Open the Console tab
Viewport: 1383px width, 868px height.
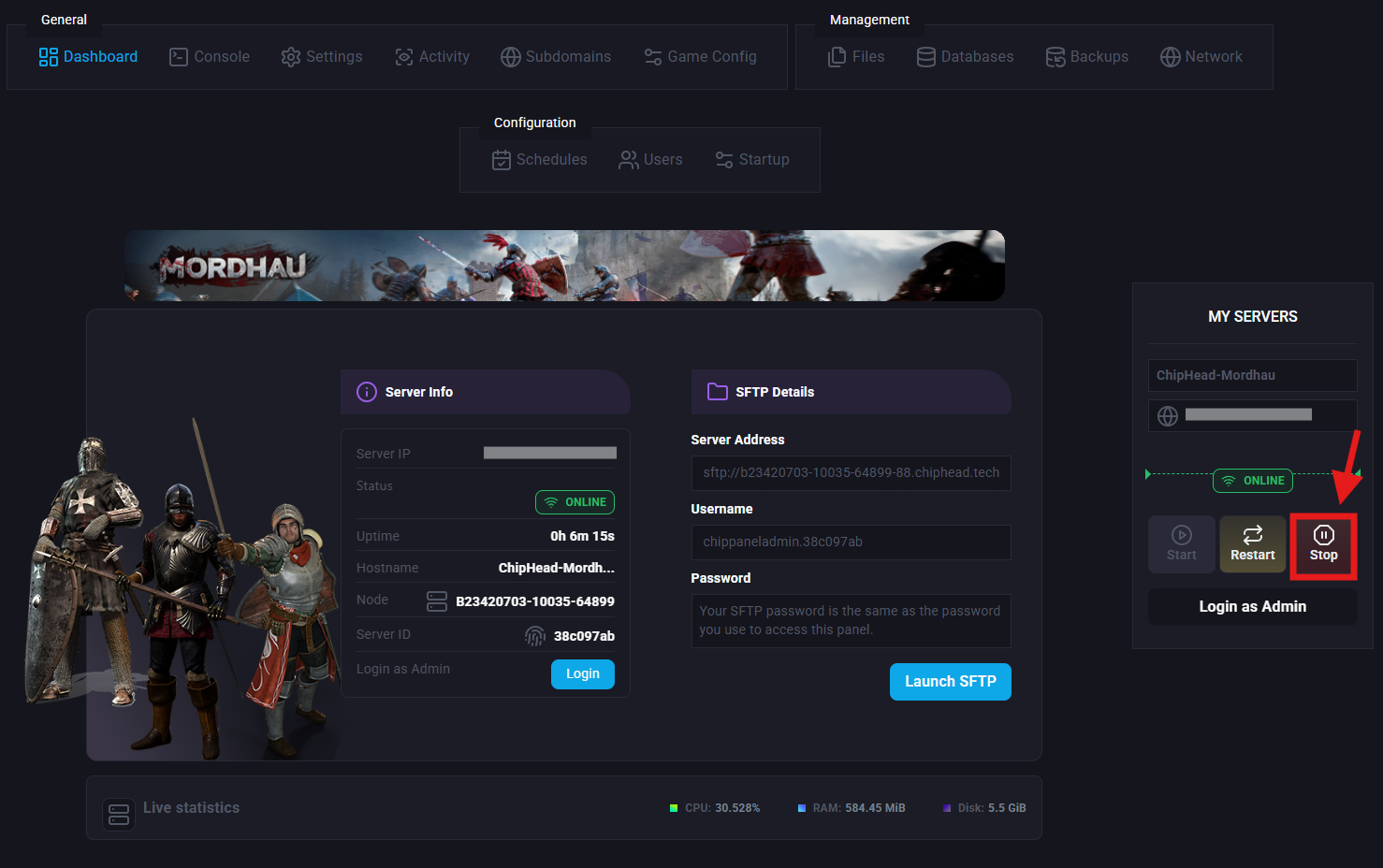pyautogui.click(x=209, y=57)
